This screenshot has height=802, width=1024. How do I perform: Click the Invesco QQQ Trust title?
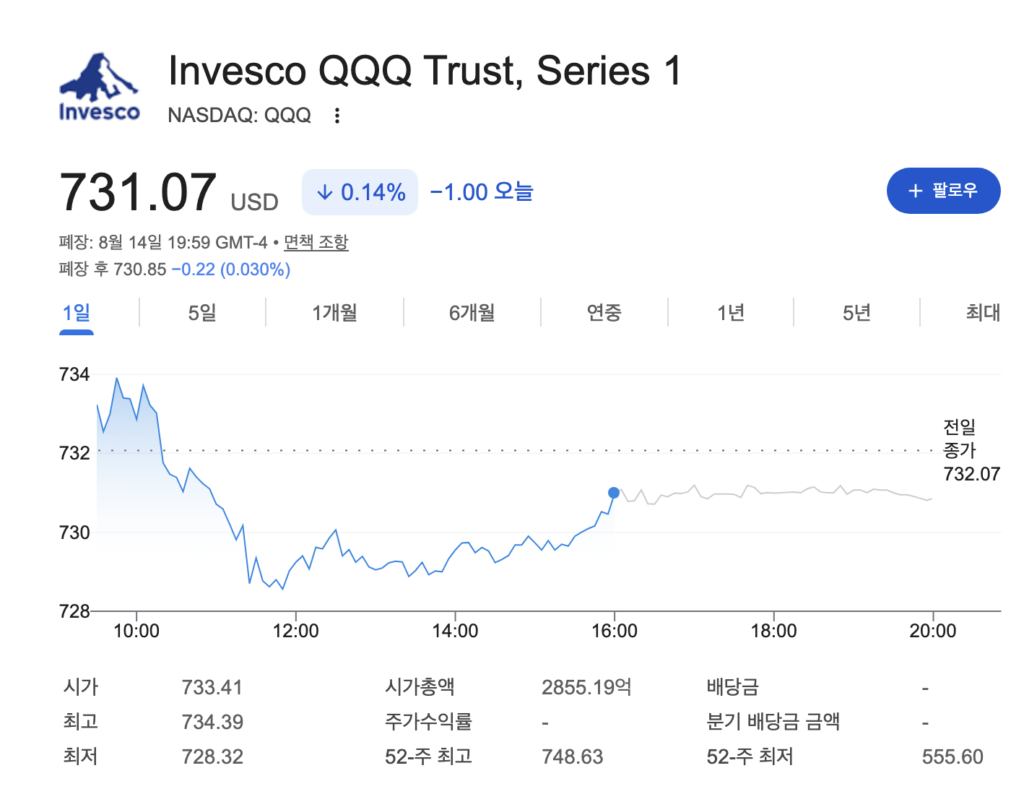[x=425, y=71]
